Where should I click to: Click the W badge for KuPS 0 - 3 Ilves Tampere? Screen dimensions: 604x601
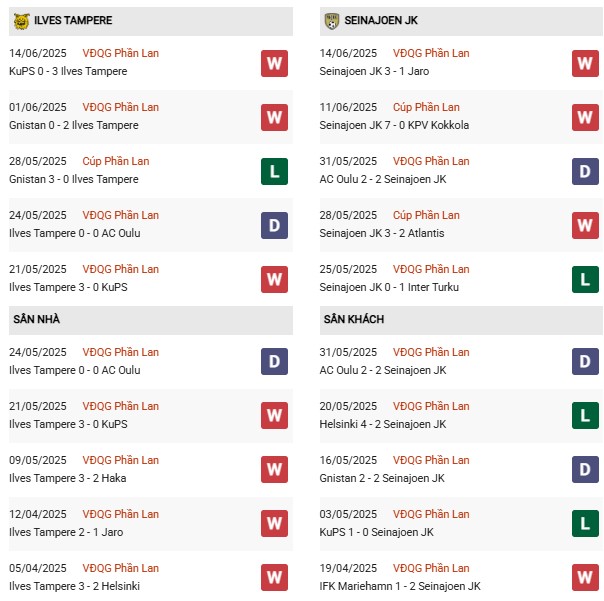click(274, 64)
